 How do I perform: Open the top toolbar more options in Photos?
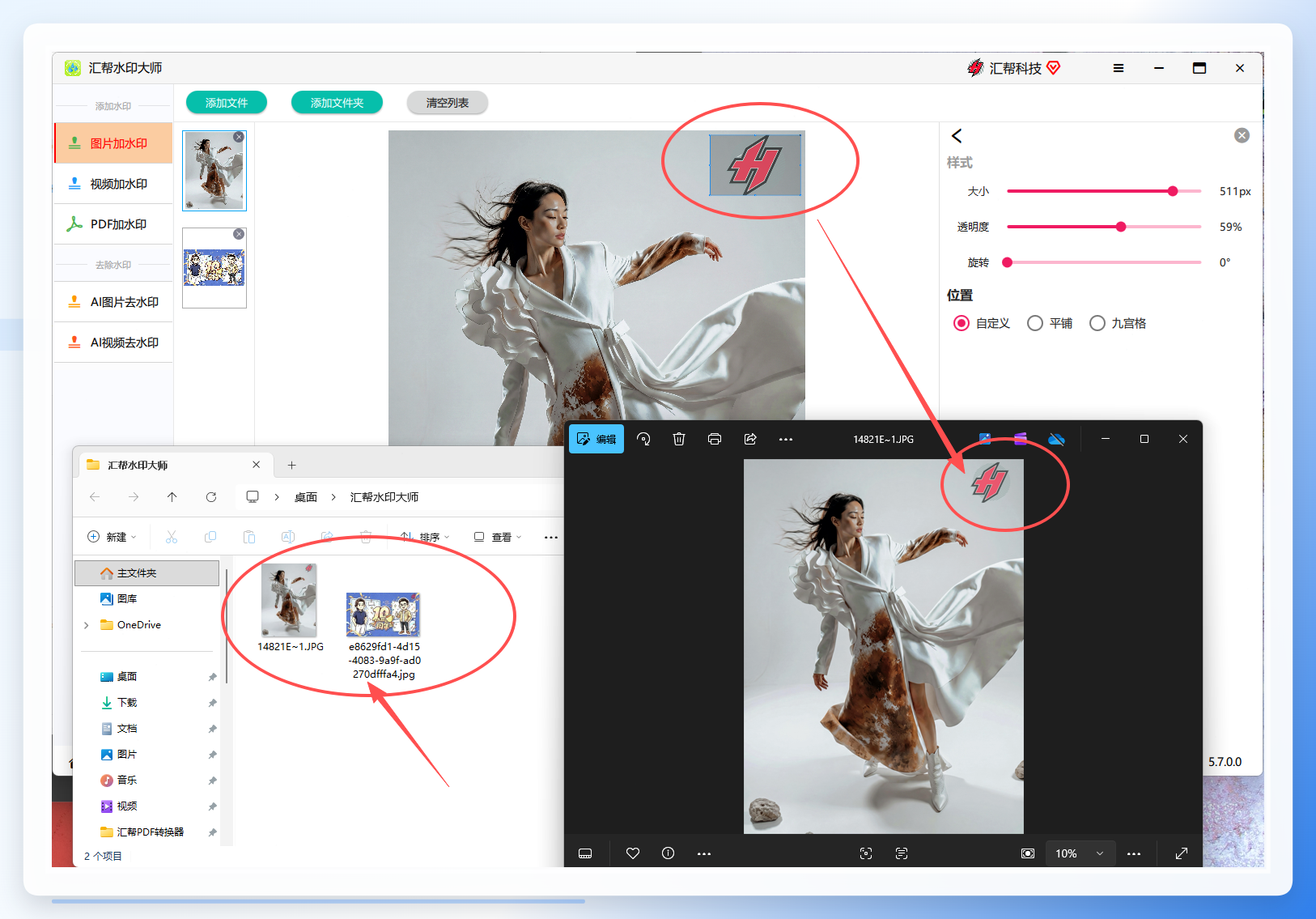[786, 439]
